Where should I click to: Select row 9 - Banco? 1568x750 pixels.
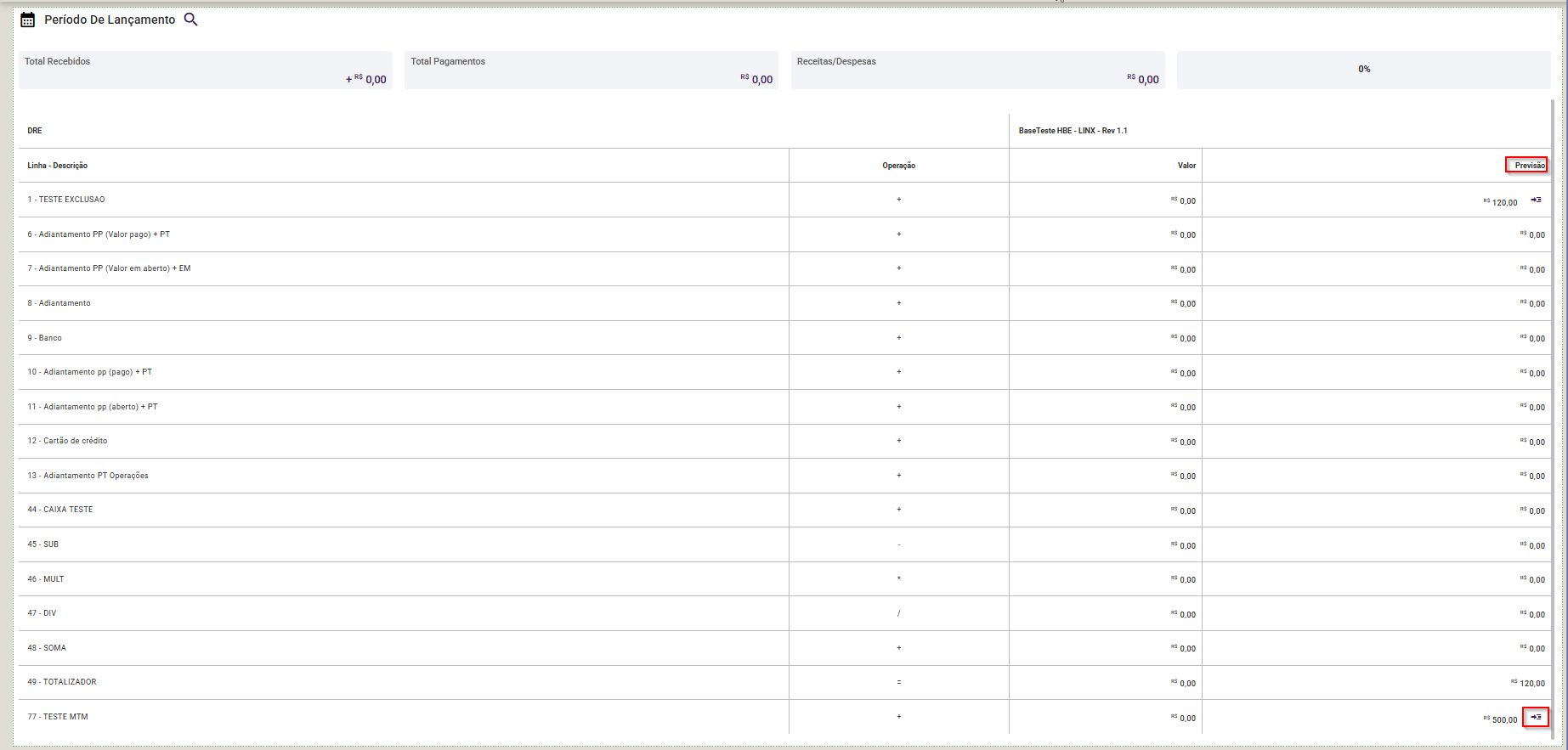tap(785, 338)
